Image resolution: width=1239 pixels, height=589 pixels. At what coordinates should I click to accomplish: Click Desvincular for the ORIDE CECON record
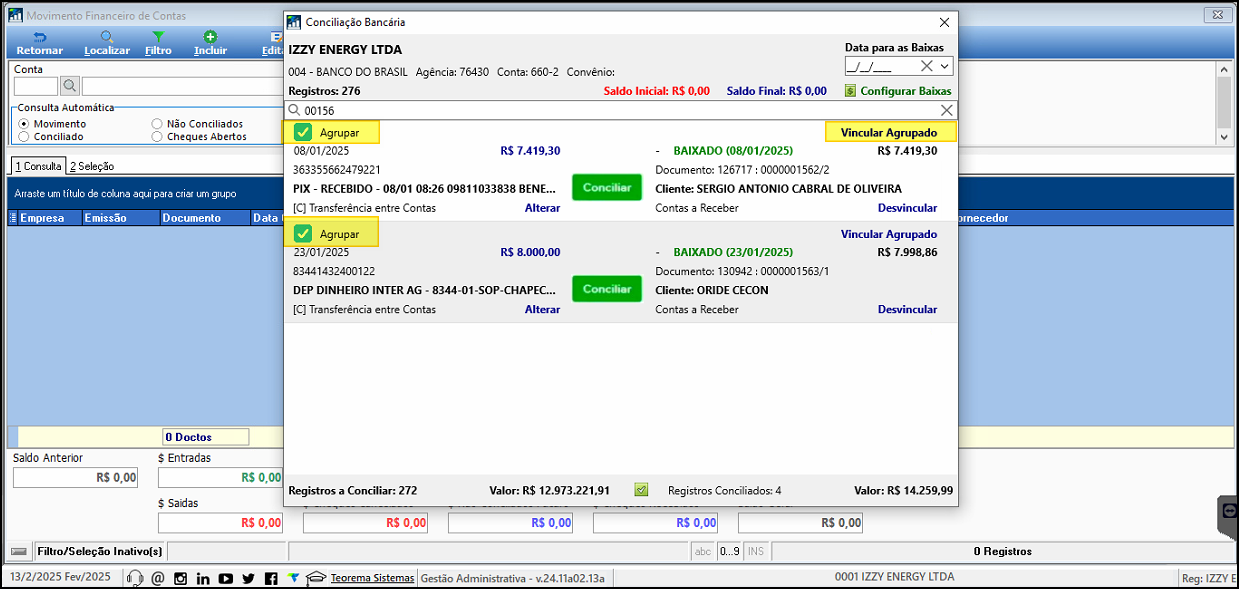(x=907, y=310)
